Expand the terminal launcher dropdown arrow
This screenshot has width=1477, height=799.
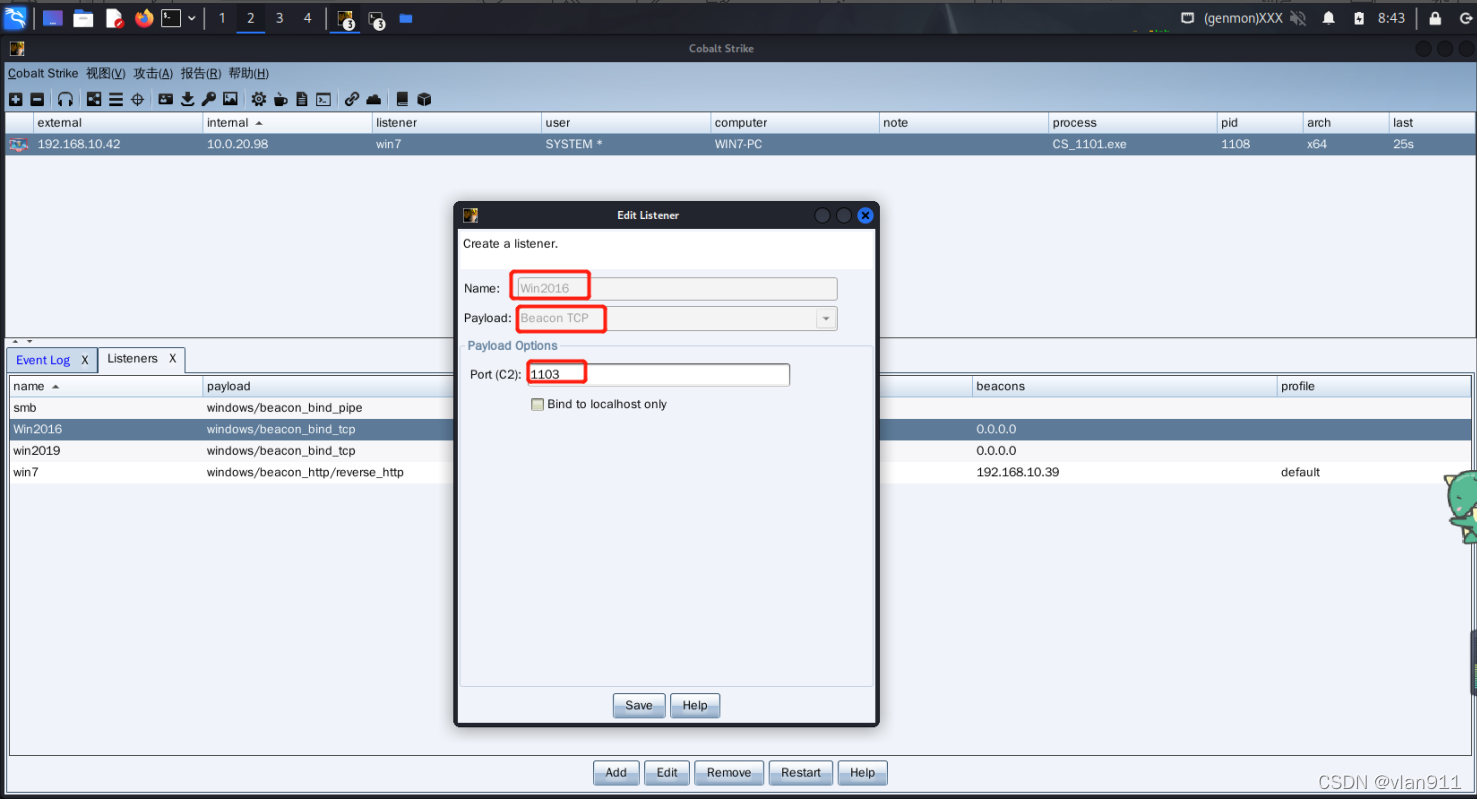tap(191, 18)
